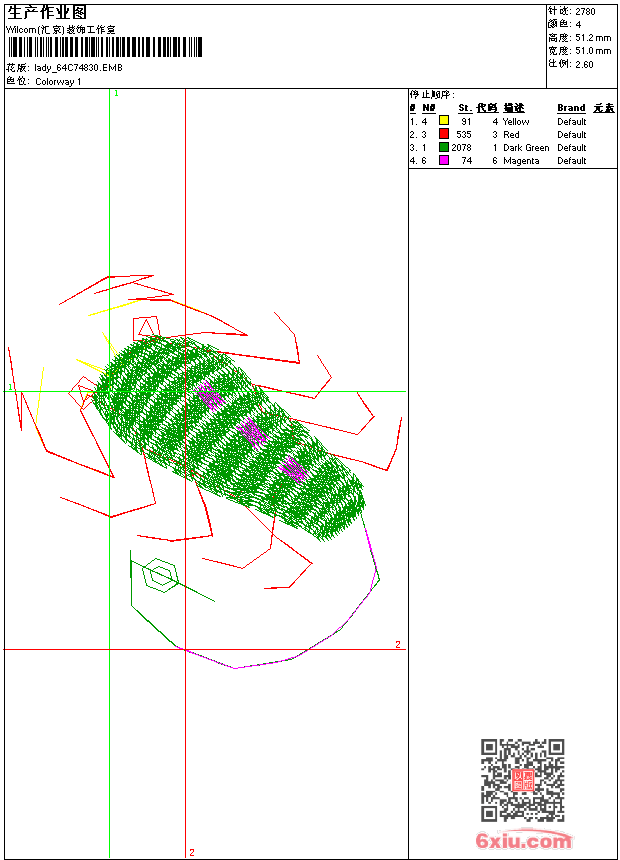Click the 'Yellow' description text
This screenshot has height=860, width=620.
click(x=516, y=122)
